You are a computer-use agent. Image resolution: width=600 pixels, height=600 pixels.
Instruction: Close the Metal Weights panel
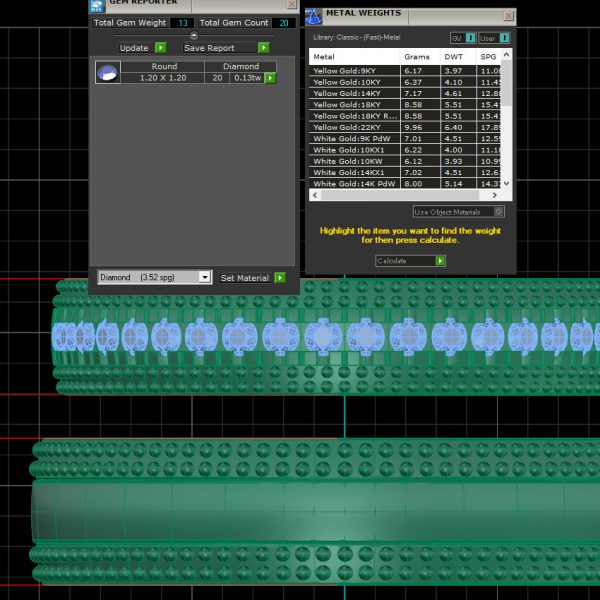coord(508,16)
